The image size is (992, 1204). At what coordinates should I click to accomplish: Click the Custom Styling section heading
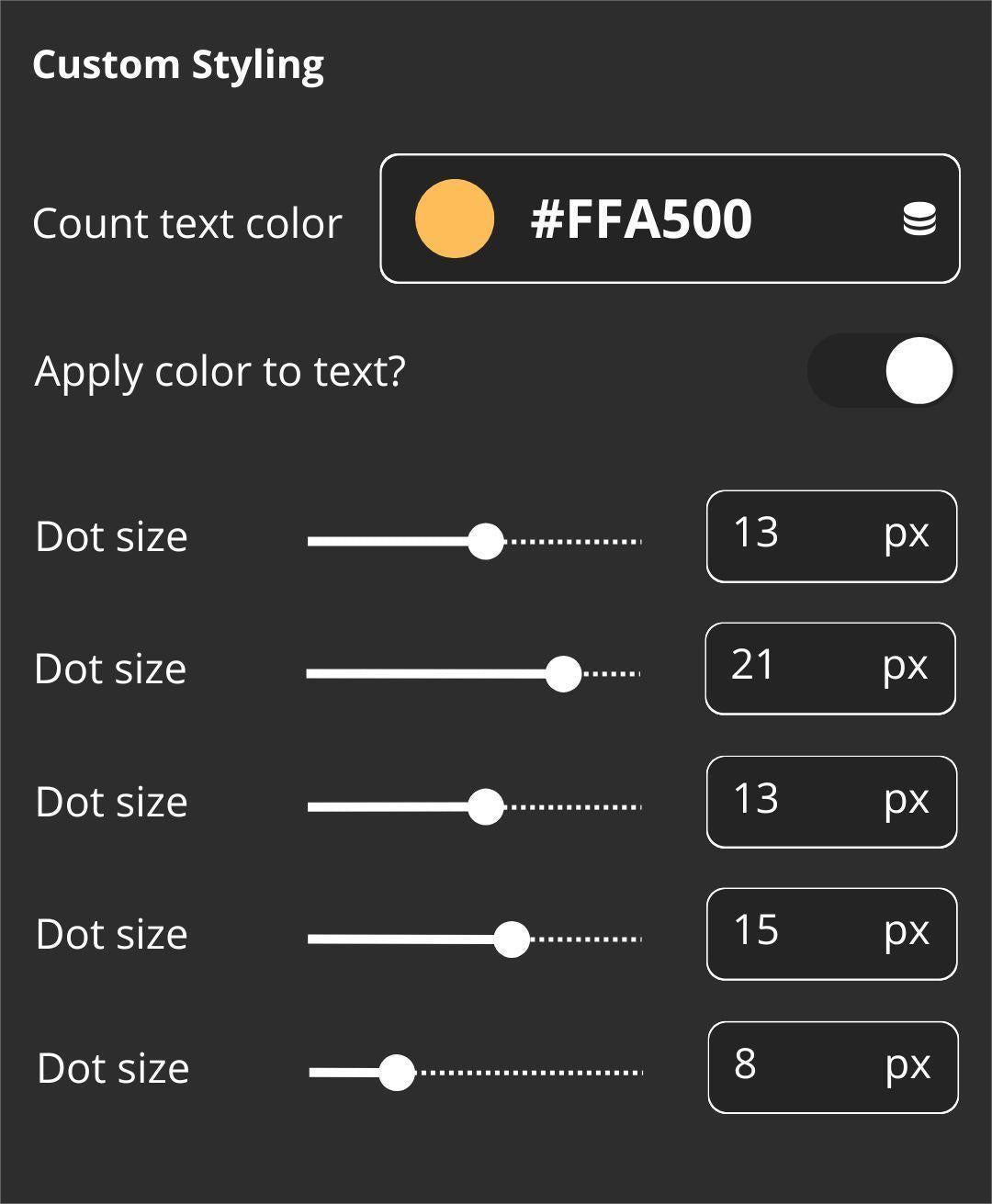(178, 65)
